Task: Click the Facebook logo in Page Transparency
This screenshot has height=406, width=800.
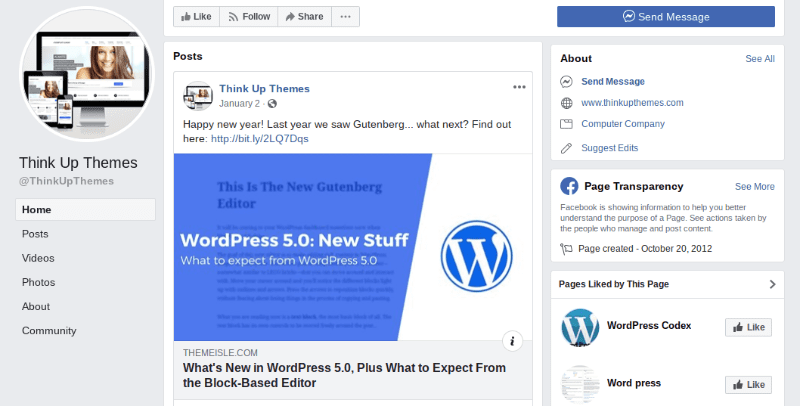Action: pyautogui.click(x=569, y=186)
